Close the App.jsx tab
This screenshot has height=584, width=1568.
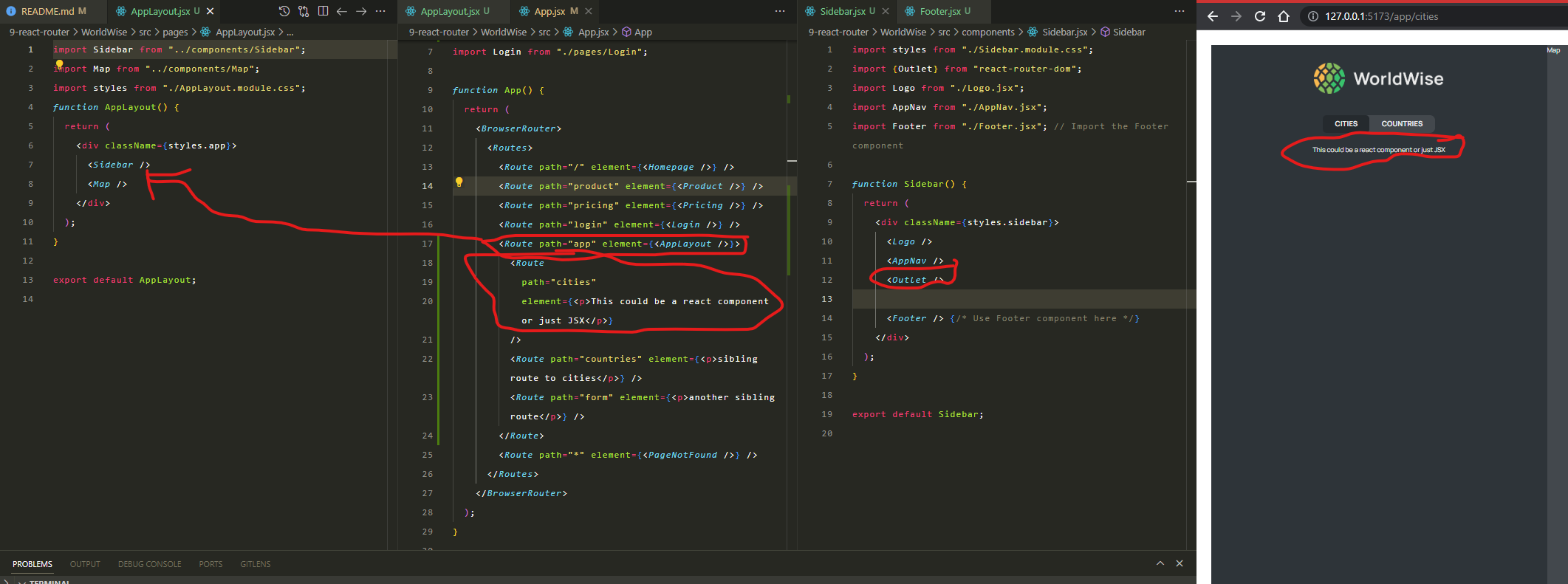click(x=589, y=11)
